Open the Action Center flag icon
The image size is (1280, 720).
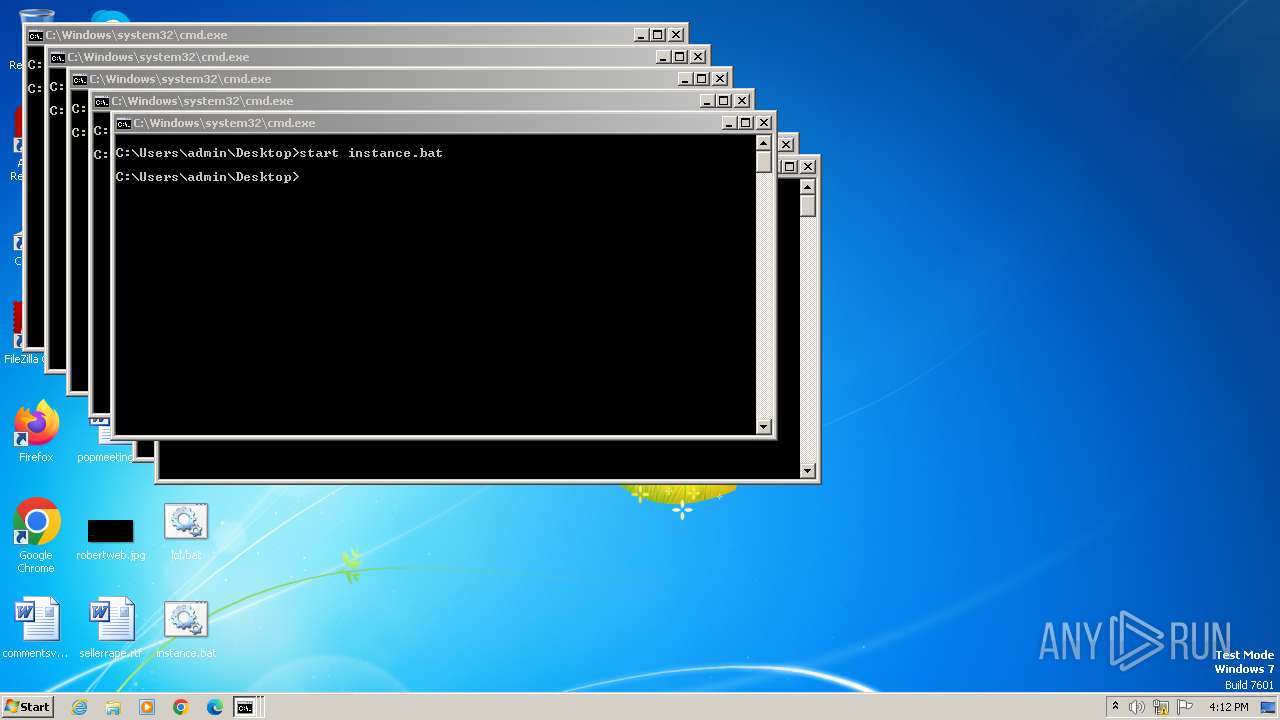coord(1184,707)
